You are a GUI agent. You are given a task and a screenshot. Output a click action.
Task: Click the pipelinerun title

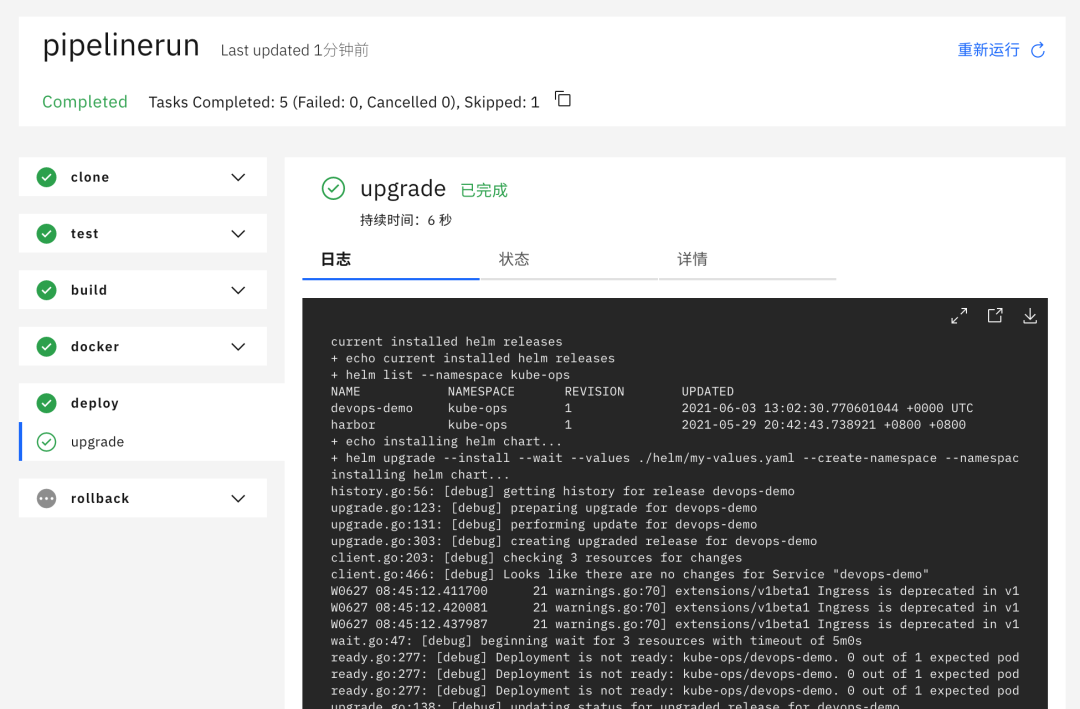[121, 46]
